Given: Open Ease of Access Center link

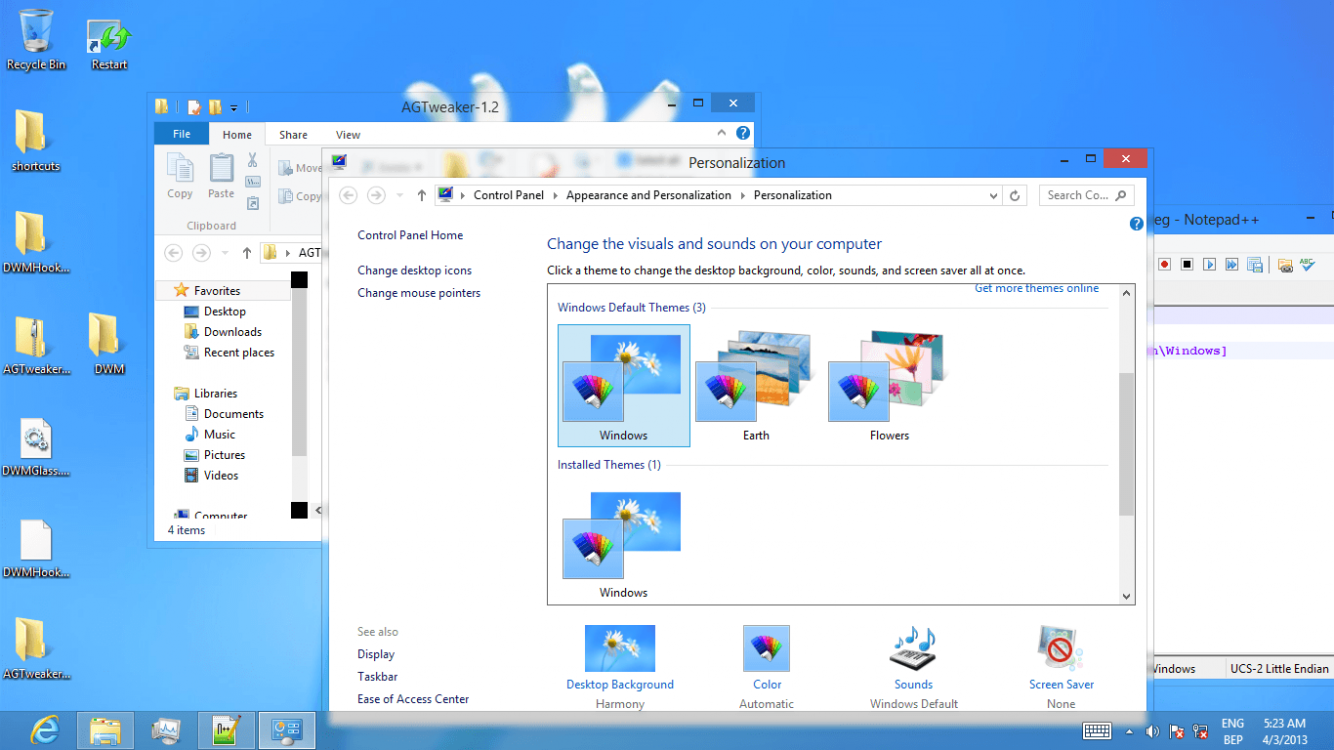Looking at the screenshot, I should click(413, 699).
